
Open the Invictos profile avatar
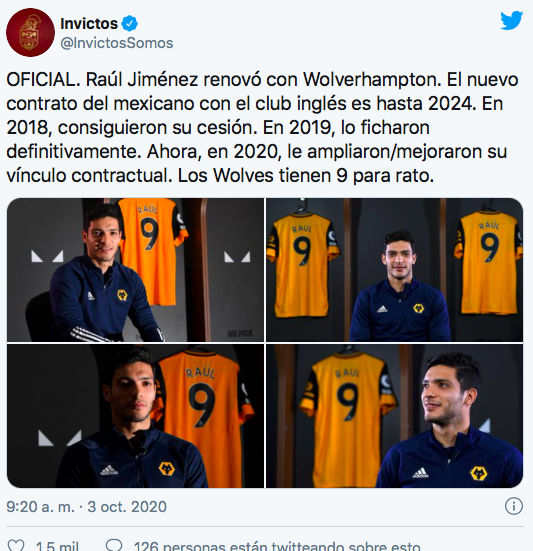30,32
